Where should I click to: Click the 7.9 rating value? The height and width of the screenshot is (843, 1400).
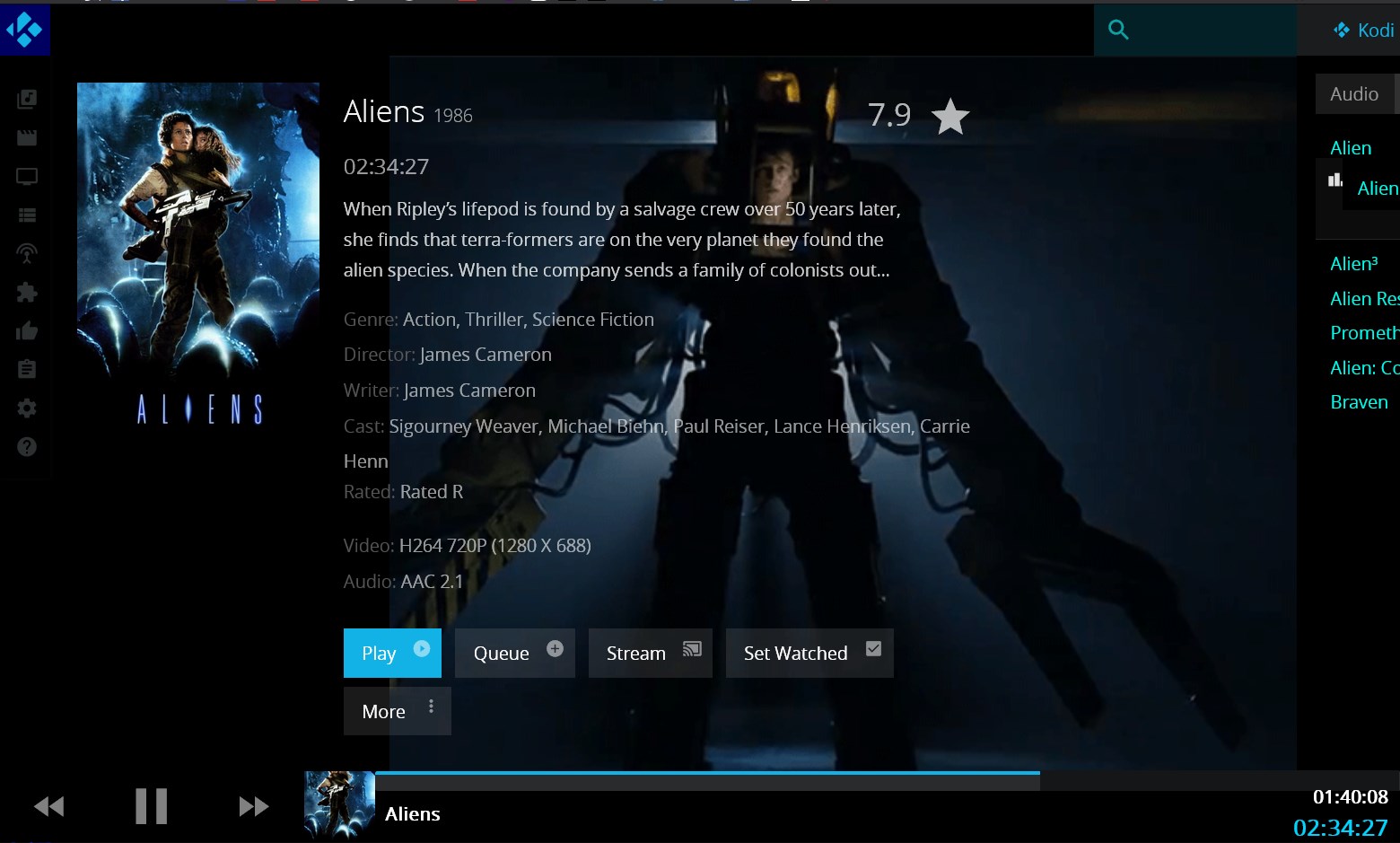889,115
